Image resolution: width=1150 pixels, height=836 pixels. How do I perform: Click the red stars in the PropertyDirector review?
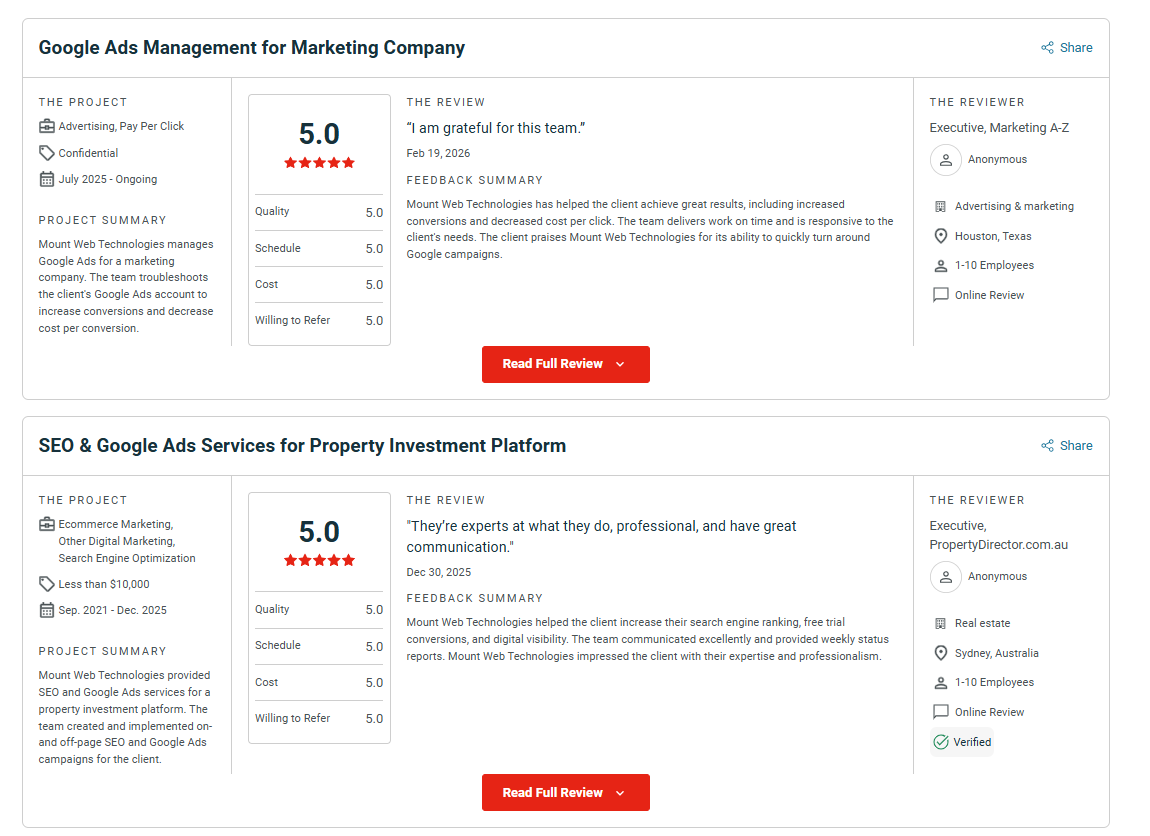click(319, 561)
